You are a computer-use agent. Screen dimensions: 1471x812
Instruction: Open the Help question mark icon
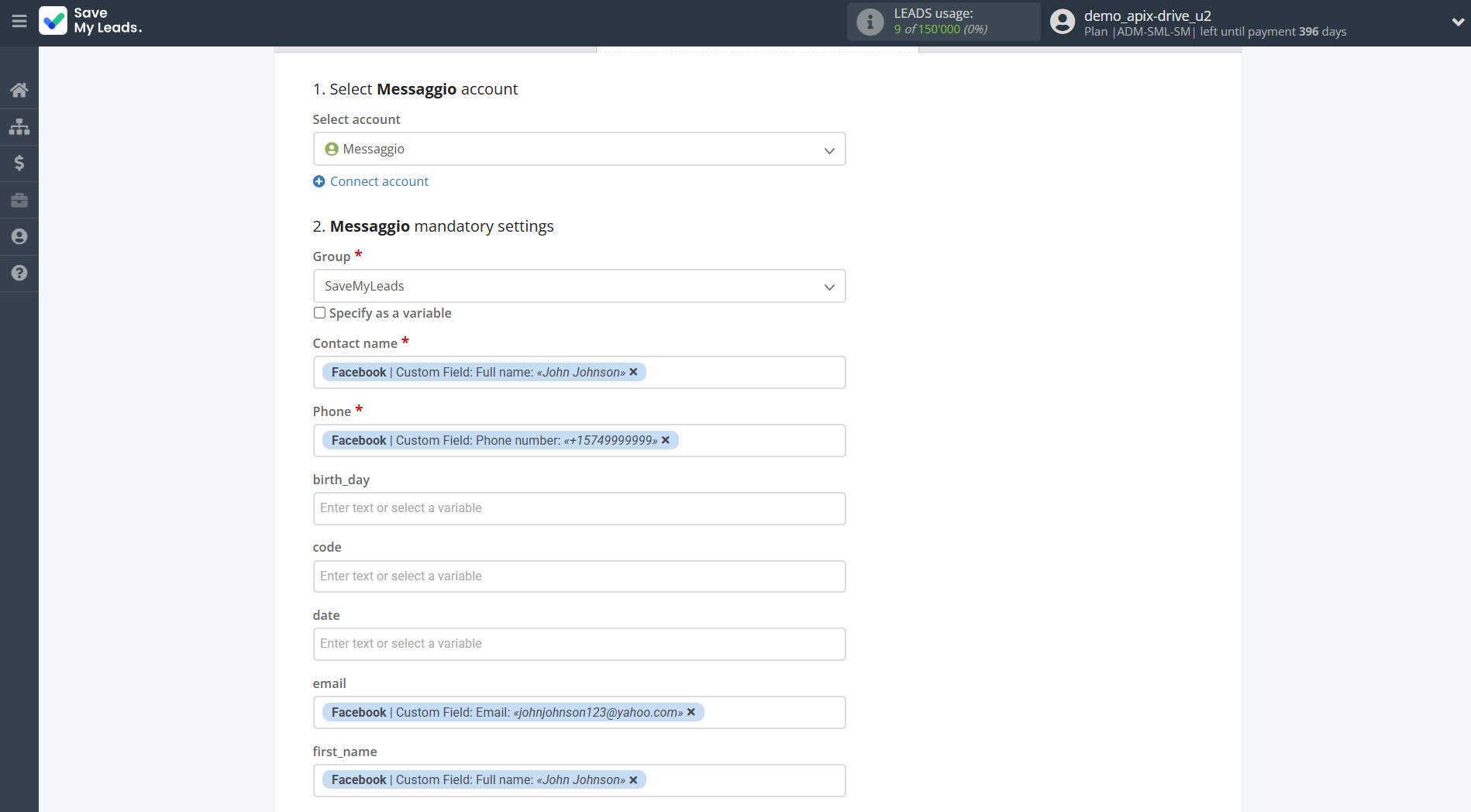click(x=19, y=273)
